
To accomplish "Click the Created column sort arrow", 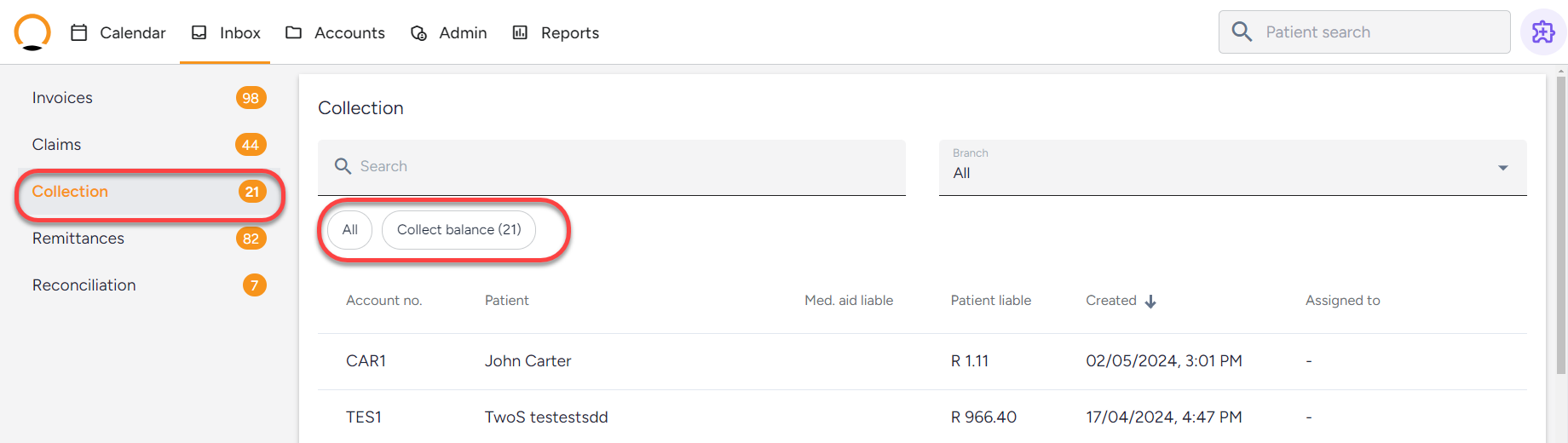I will (1150, 302).
